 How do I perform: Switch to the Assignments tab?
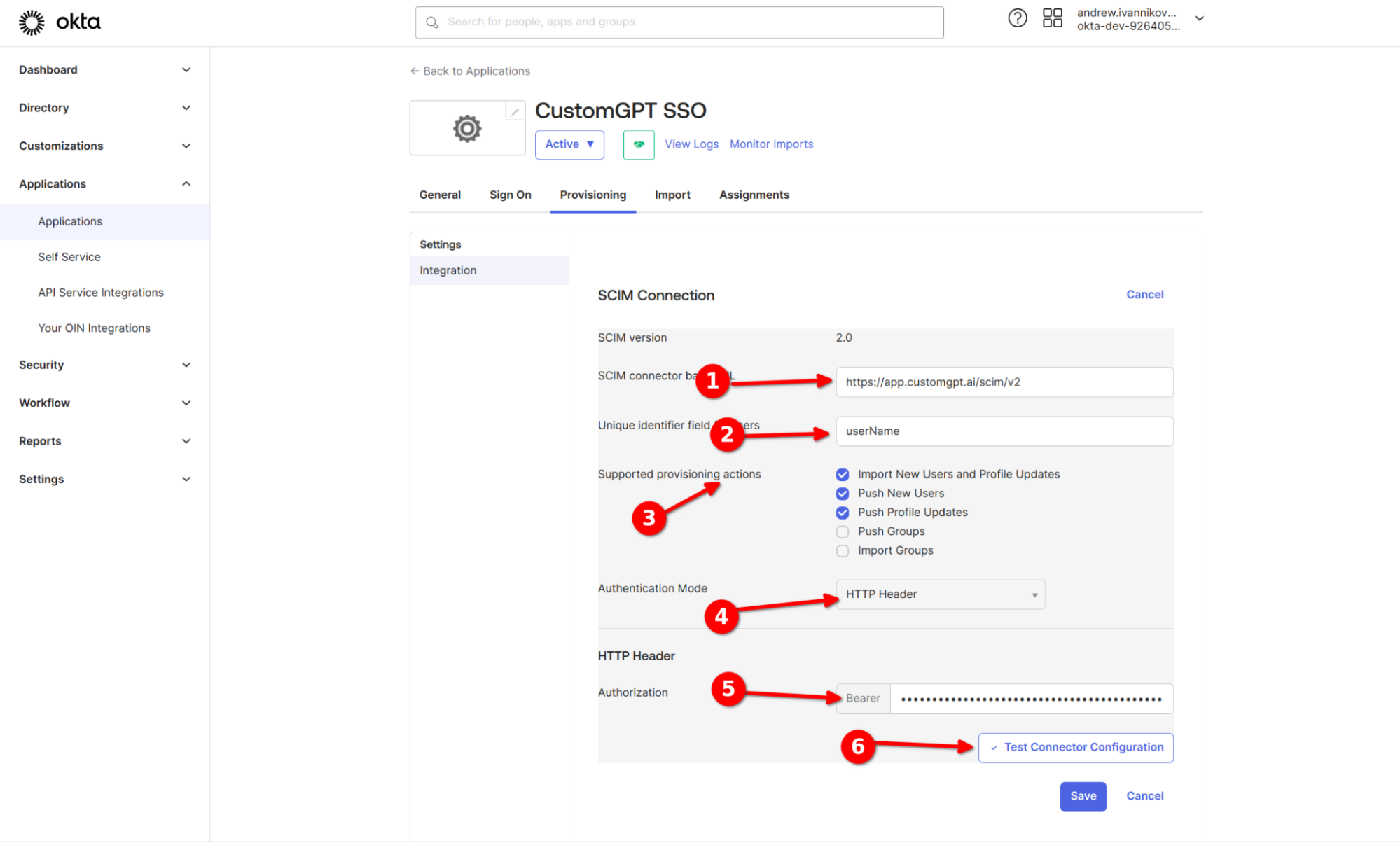(754, 195)
